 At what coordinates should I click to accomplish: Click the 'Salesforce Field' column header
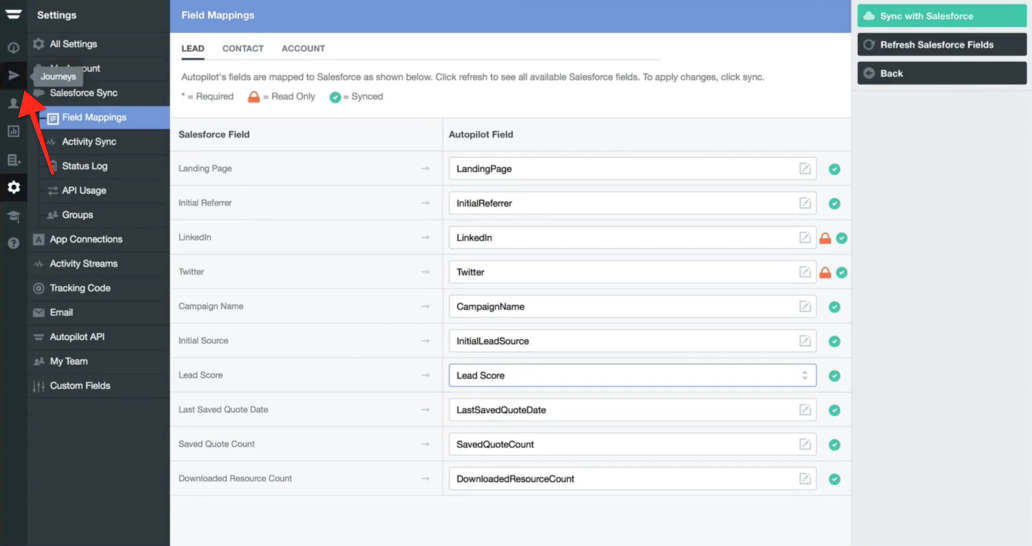click(x=214, y=134)
